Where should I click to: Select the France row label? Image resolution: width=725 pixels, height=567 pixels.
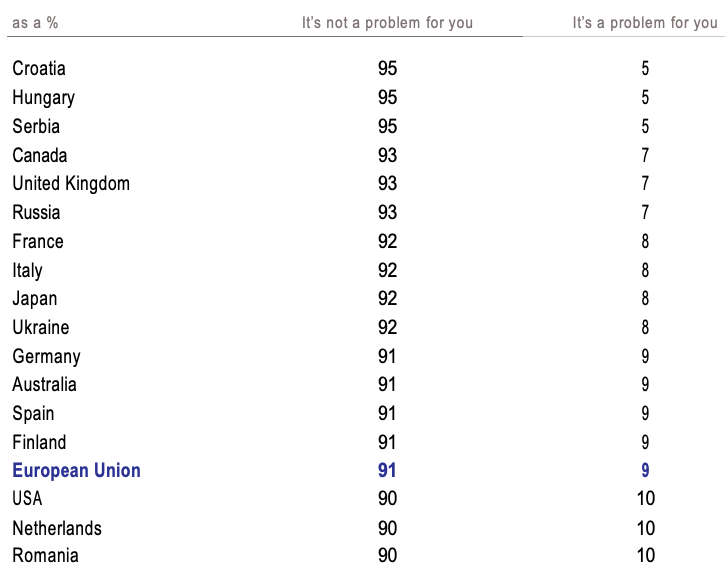38,241
